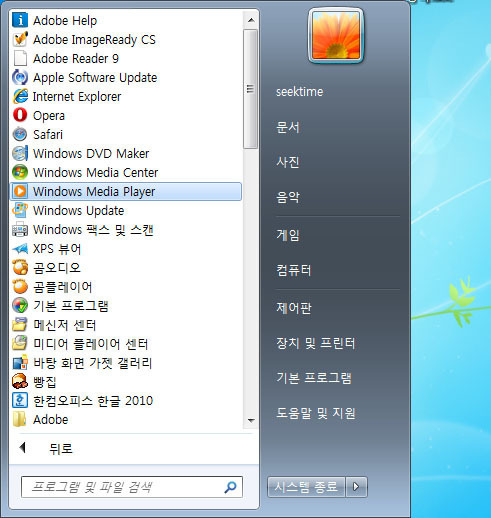Open 한컴오피스 한글 2010 icon
This screenshot has height=518, width=491.
[20, 400]
